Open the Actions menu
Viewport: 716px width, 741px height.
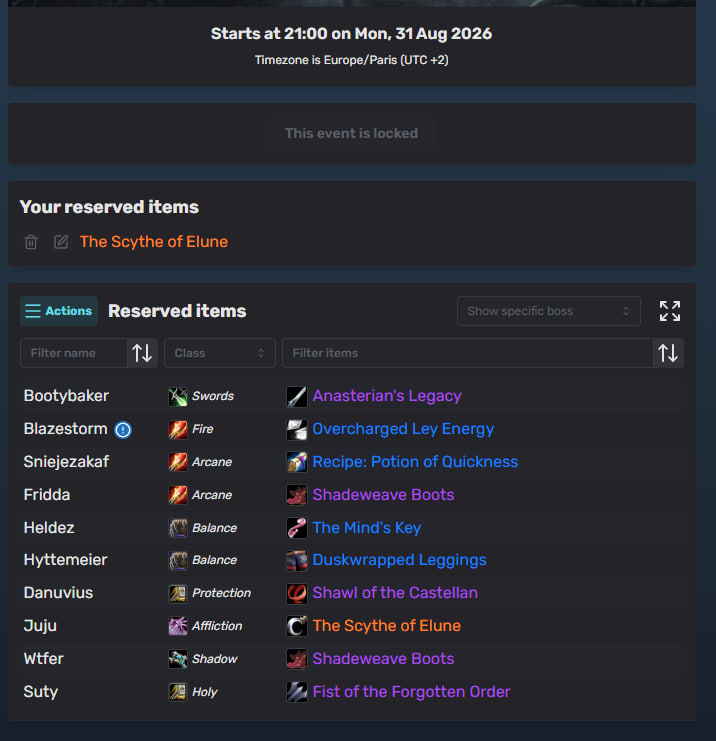point(59,311)
